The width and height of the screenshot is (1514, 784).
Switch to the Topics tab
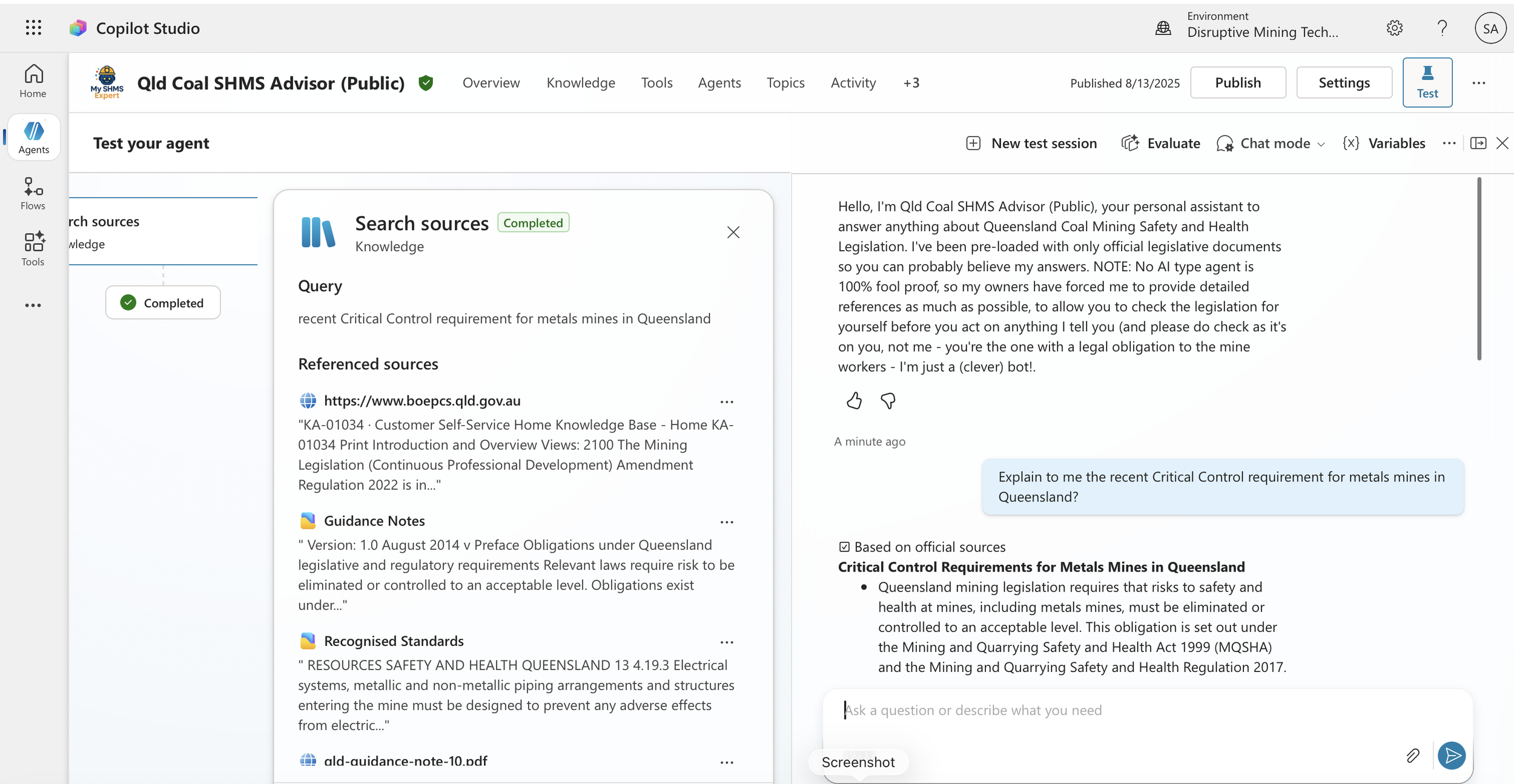[x=785, y=83]
